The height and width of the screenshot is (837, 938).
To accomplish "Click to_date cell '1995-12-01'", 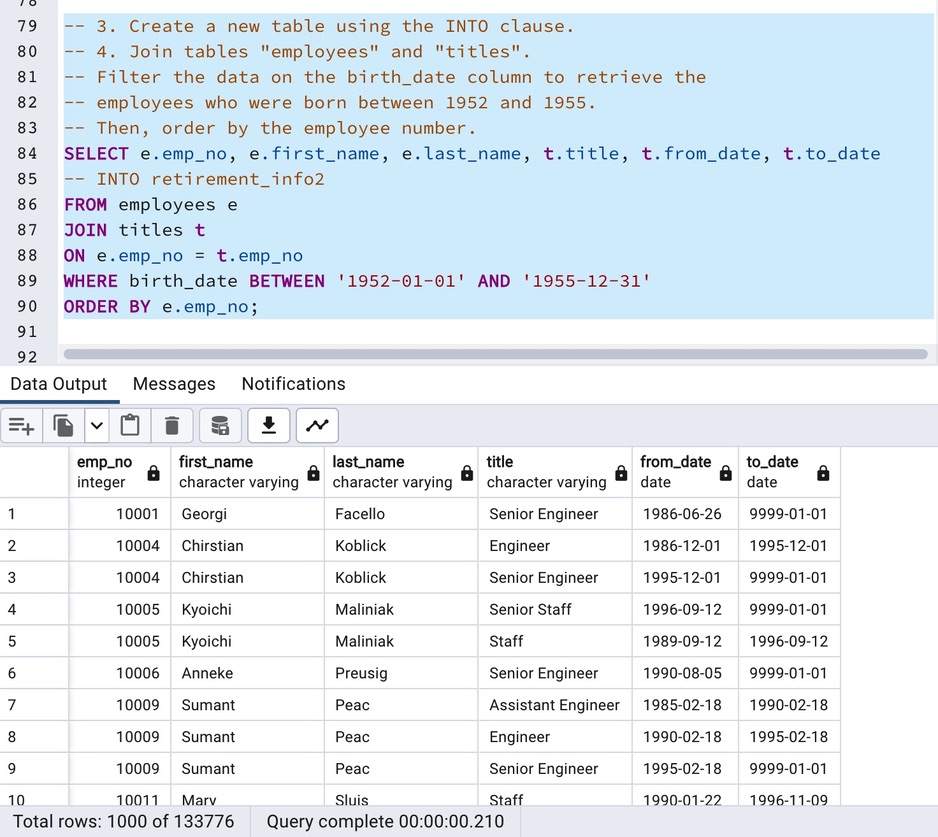I will tap(790, 546).
